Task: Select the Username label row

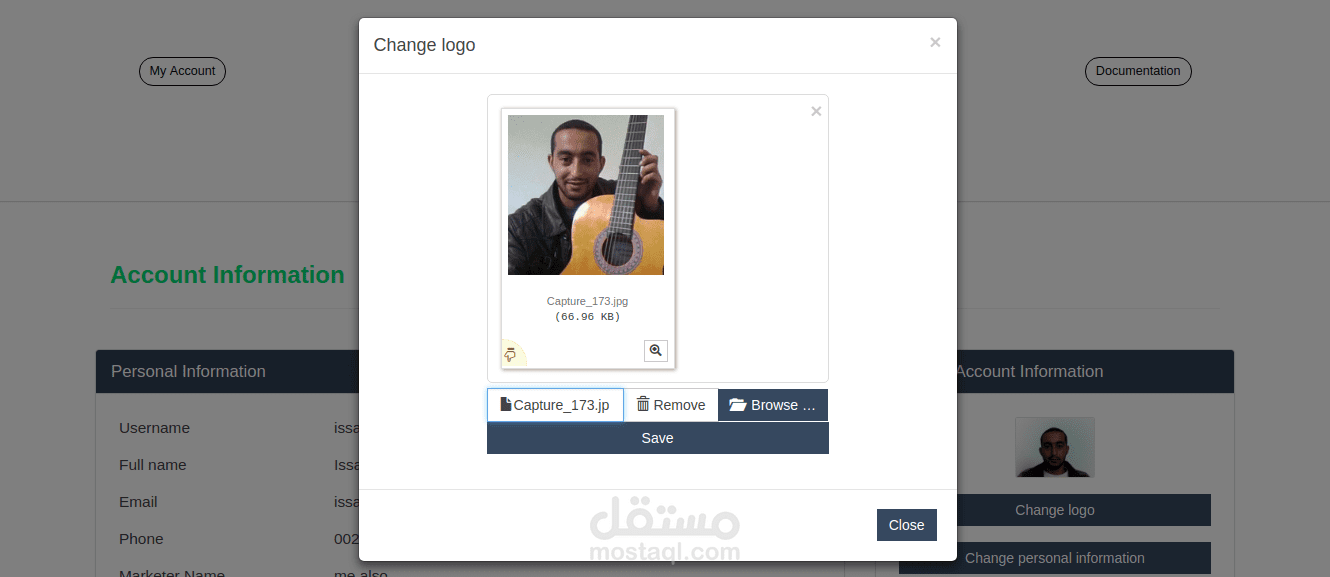Action: click(x=227, y=428)
